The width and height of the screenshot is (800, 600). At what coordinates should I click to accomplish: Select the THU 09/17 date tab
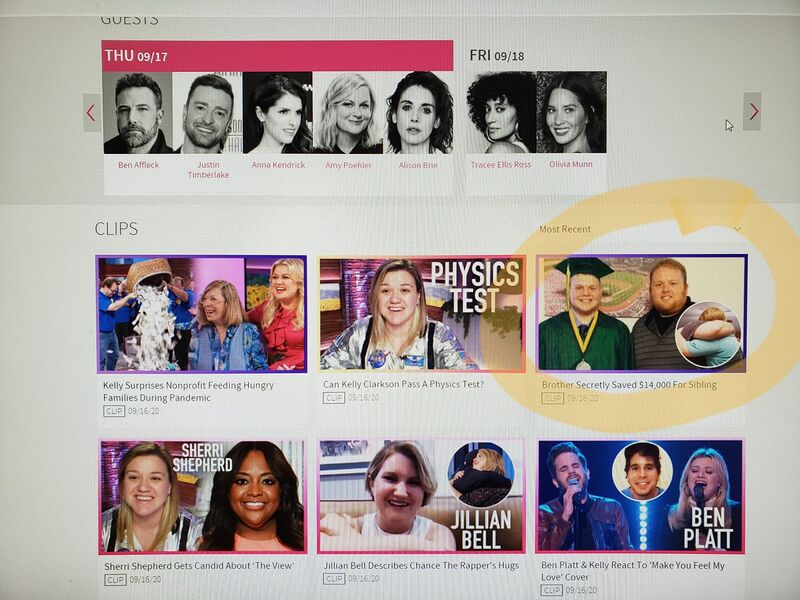tap(278, 56)
